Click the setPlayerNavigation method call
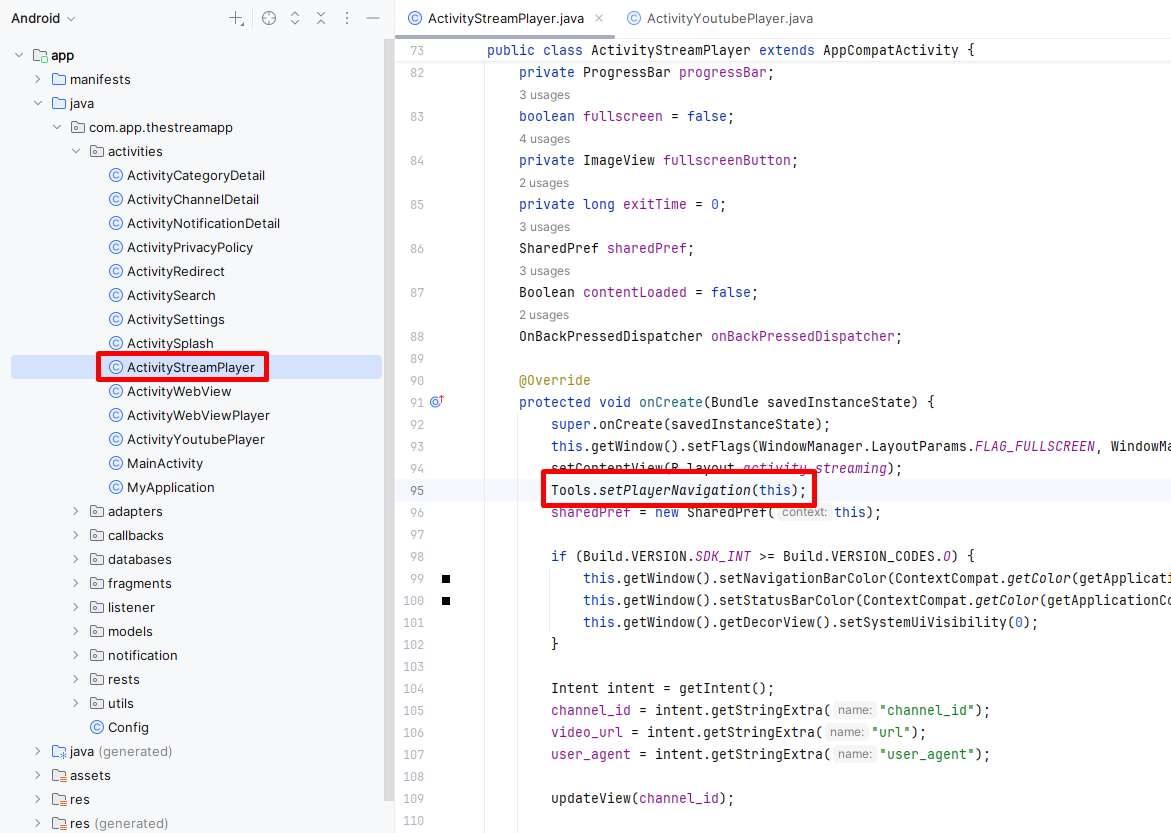 pyautogui.click(x=675, y=490)
